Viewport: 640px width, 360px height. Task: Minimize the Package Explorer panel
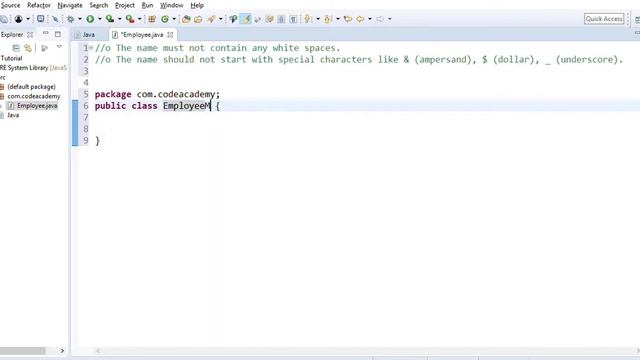(x=46, y=33)
